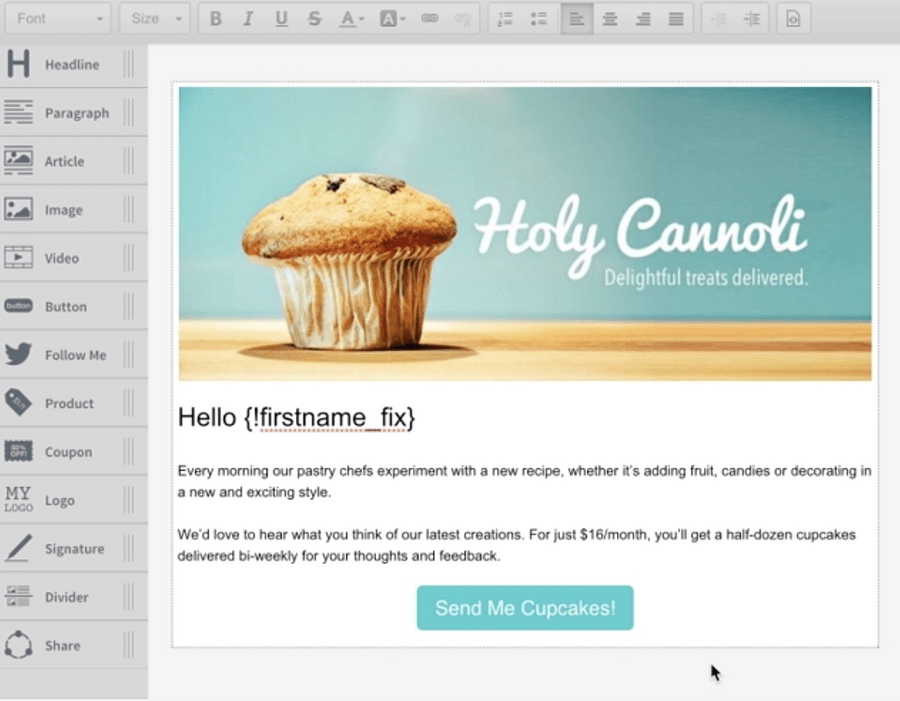Center align the text
Image resolution: width=900 pixels, height=701 pixels.
[610, 18]
